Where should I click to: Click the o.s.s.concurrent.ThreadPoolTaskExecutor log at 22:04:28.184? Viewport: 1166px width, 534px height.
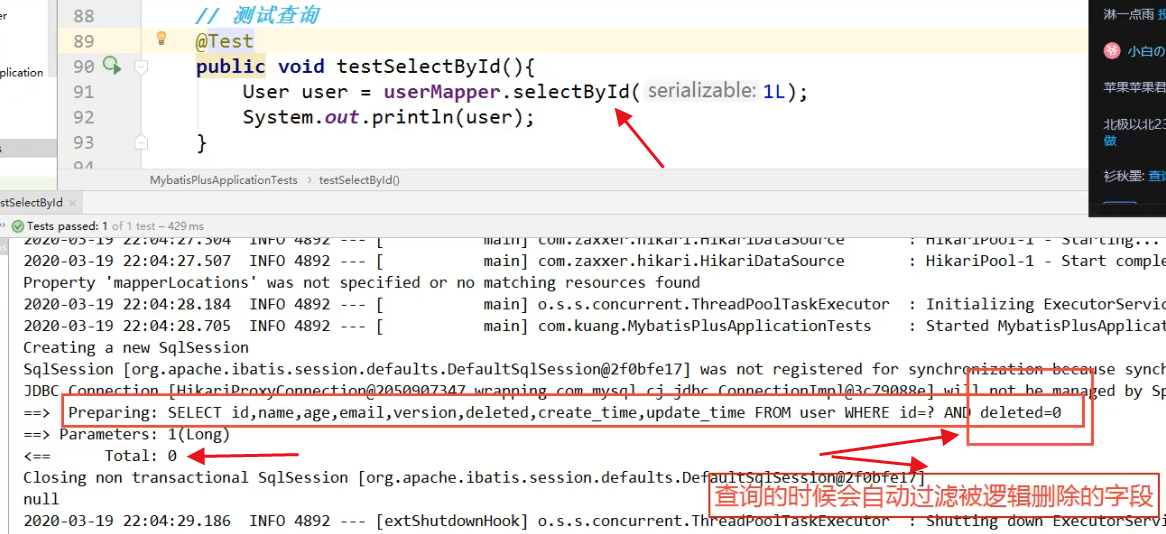[x=594, y=304]
